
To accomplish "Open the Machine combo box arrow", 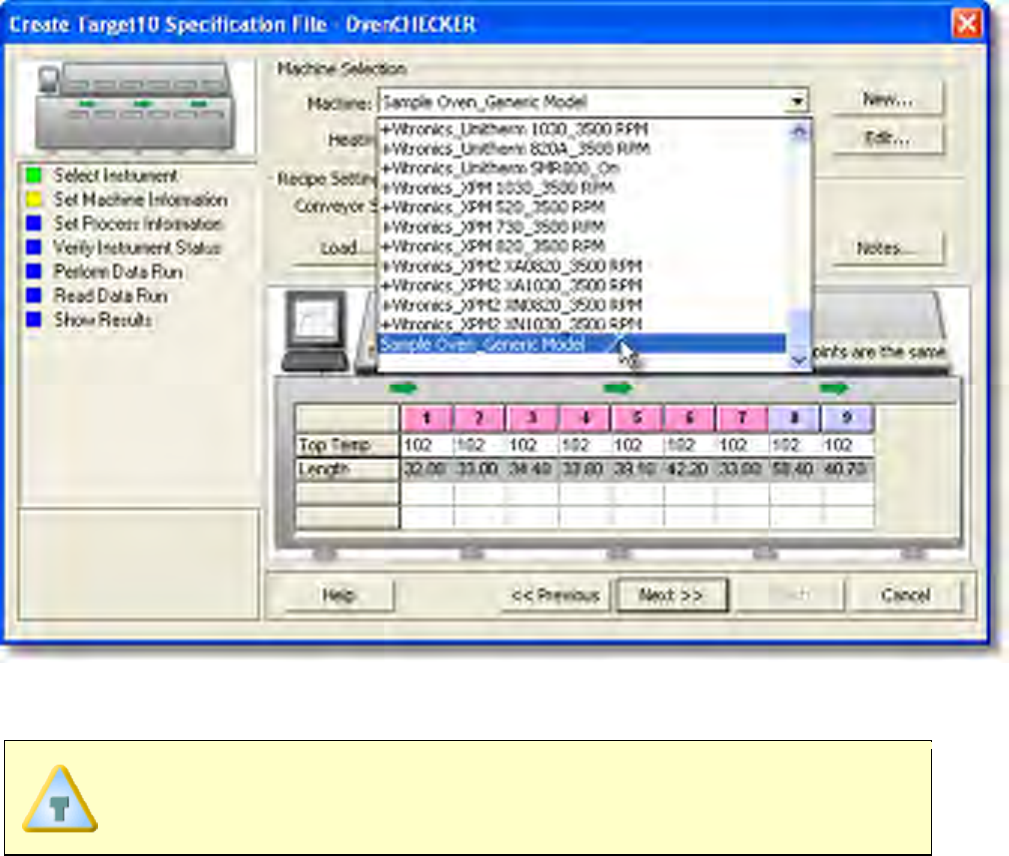I will click(797, 102).
